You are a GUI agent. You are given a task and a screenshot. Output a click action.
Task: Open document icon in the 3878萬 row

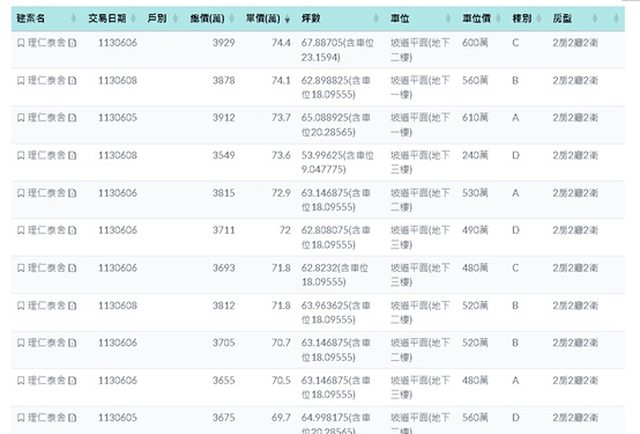(x=73, y=80)
